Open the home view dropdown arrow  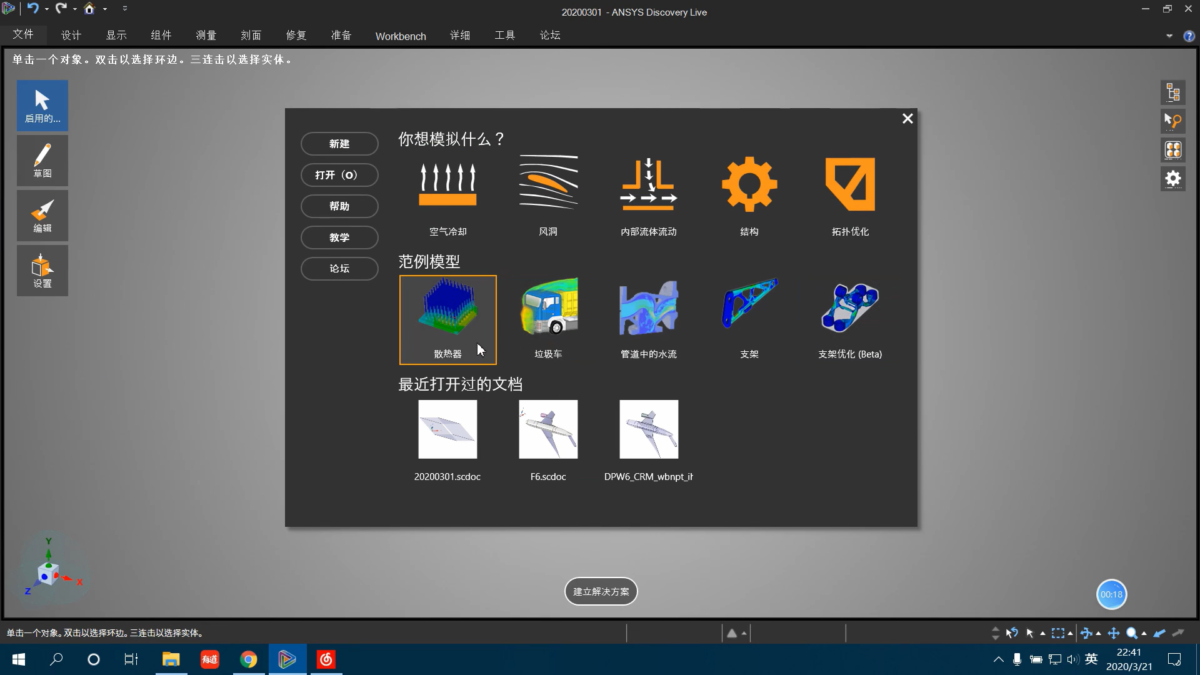tap(104, 8)
